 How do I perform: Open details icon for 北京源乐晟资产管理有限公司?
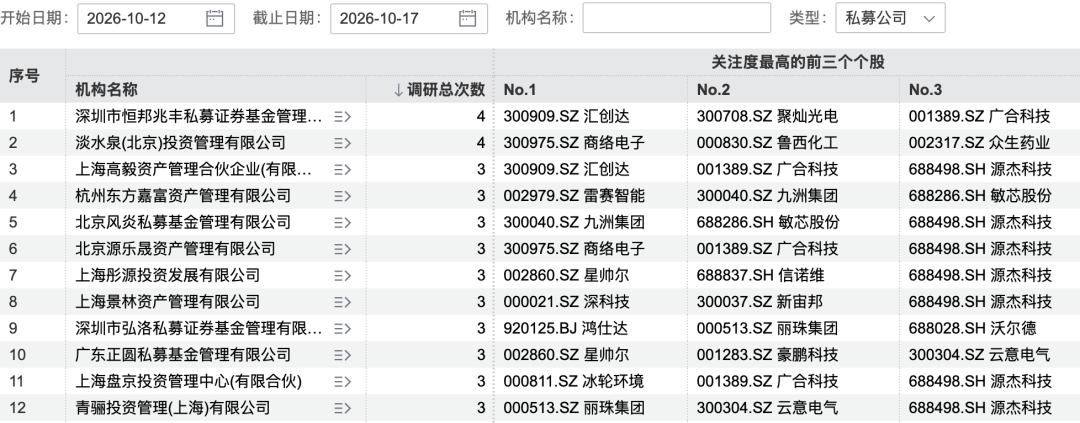(x=342, y=249)
